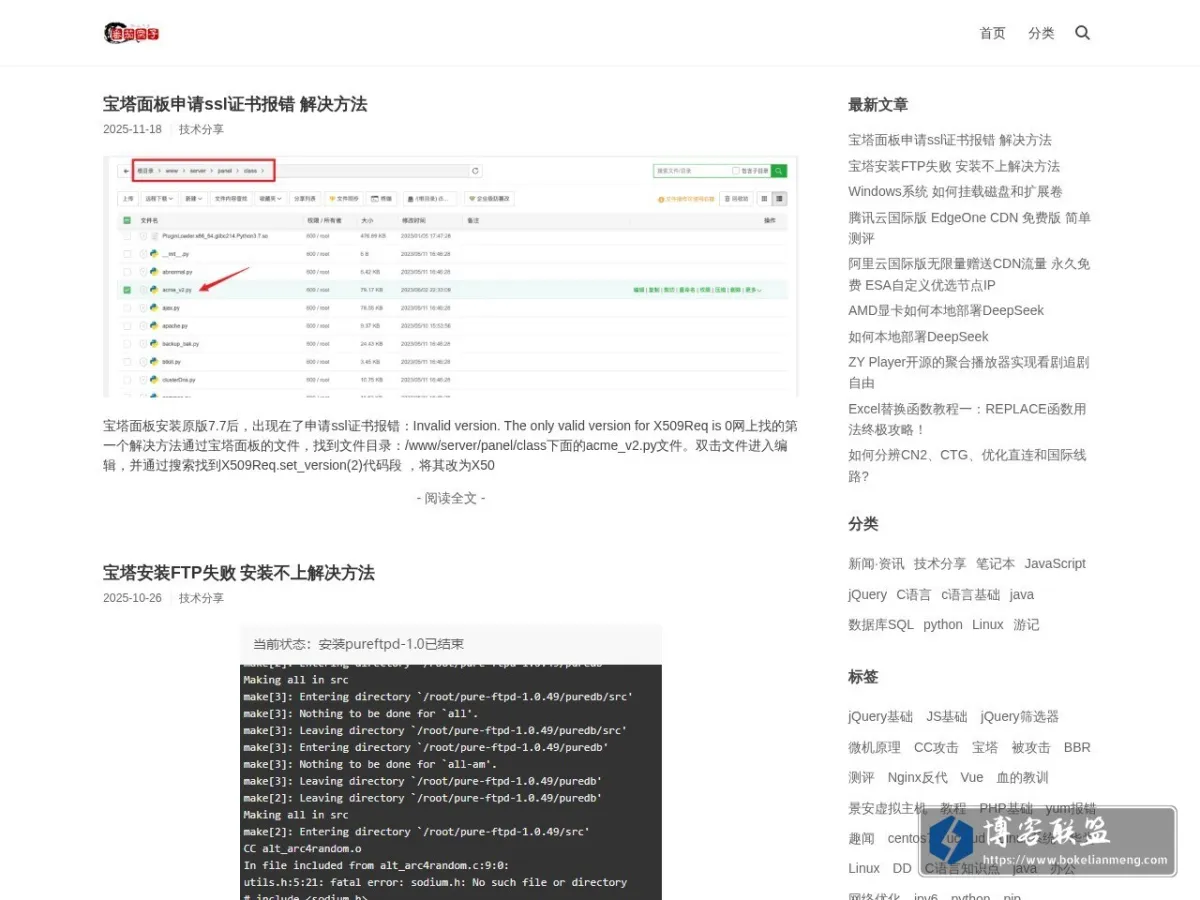
Task: Select the python category in 分类
Action: tap(943, 625)
